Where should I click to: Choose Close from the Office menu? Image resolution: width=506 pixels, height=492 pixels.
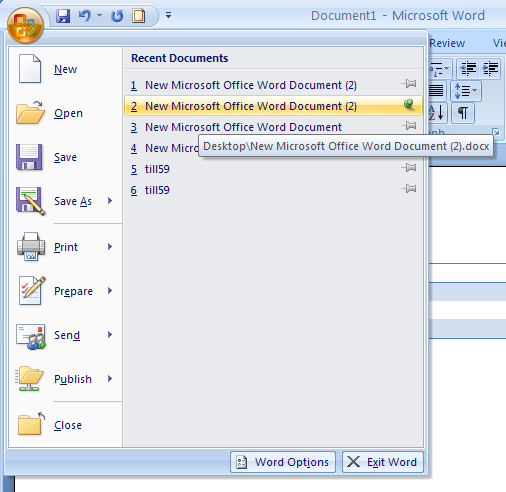(x=65, y=425)
